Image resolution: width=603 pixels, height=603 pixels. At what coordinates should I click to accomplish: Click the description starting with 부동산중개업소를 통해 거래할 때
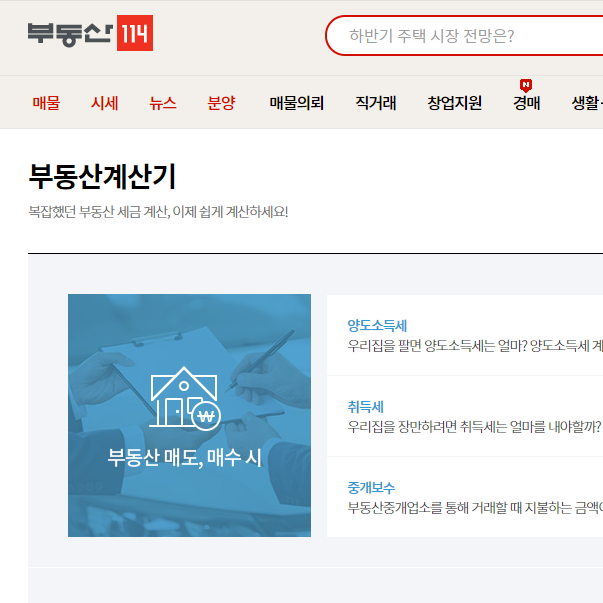(475, 508)
